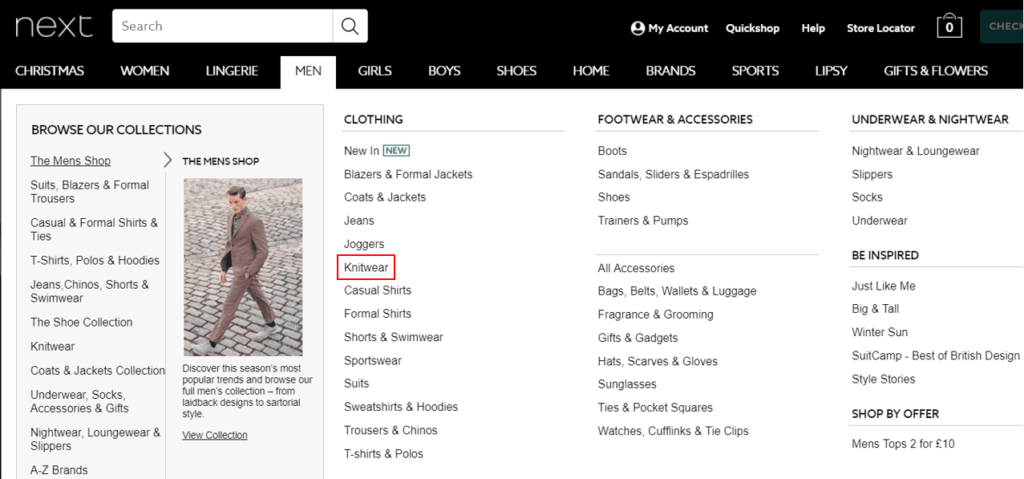Open Nightwear & Loungewear link
The width and height of the screenshot is (1024, 479).
(x=916, y=151)
